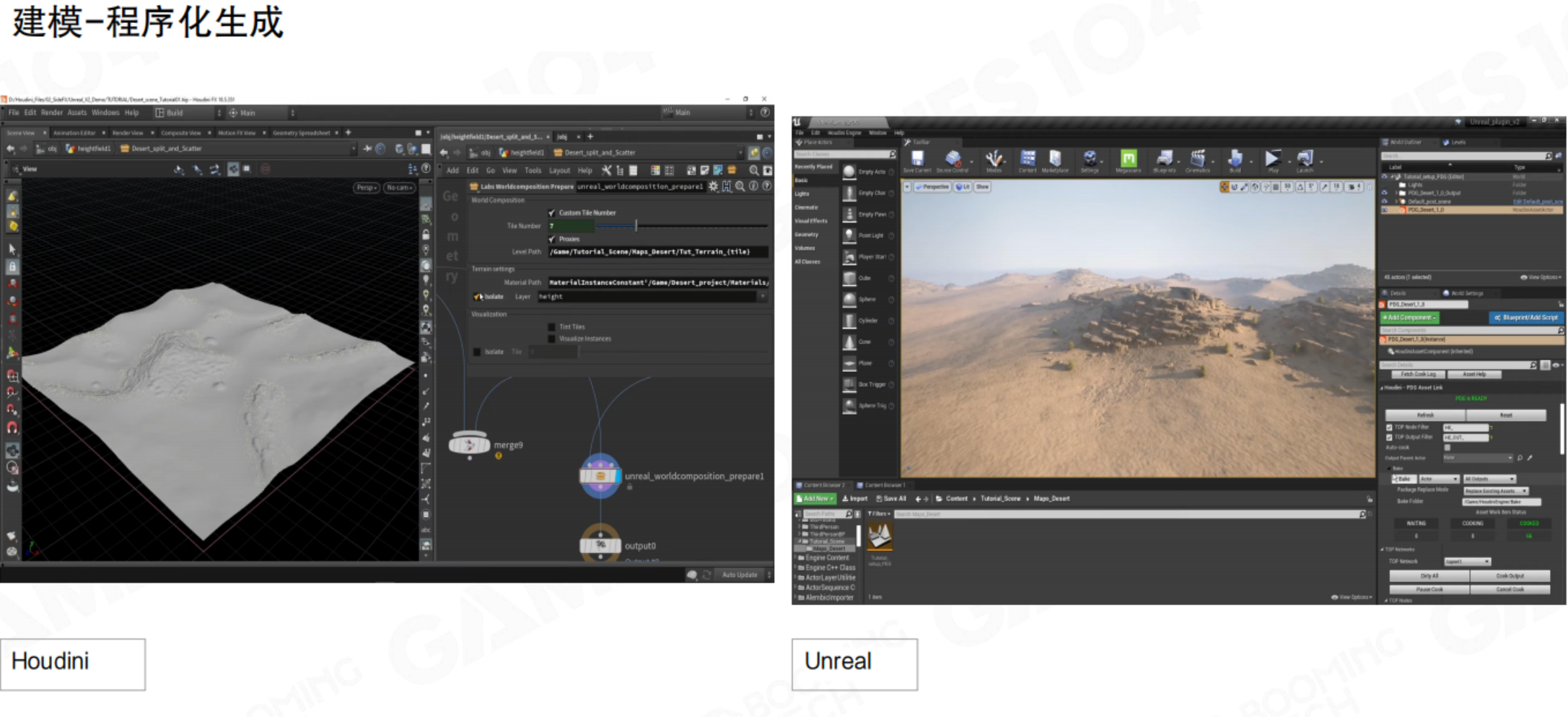Click the Marketplace icon in Unreal toolbar
Image resolution: width=1568 pixels, height=717 pixels.
(1055, 160)
